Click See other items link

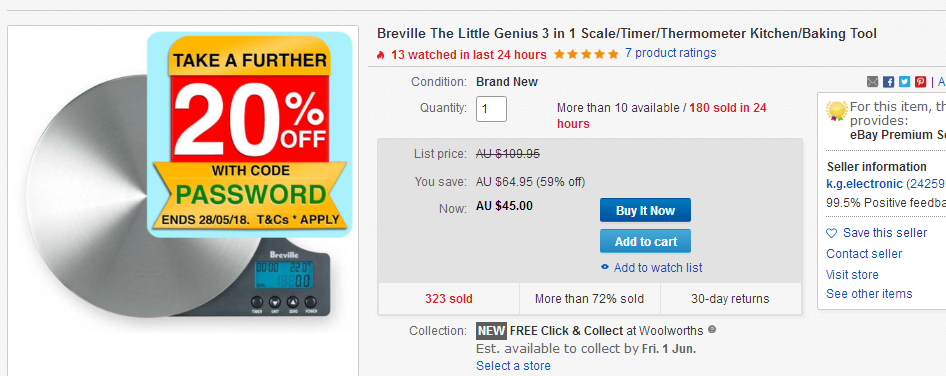869,294
